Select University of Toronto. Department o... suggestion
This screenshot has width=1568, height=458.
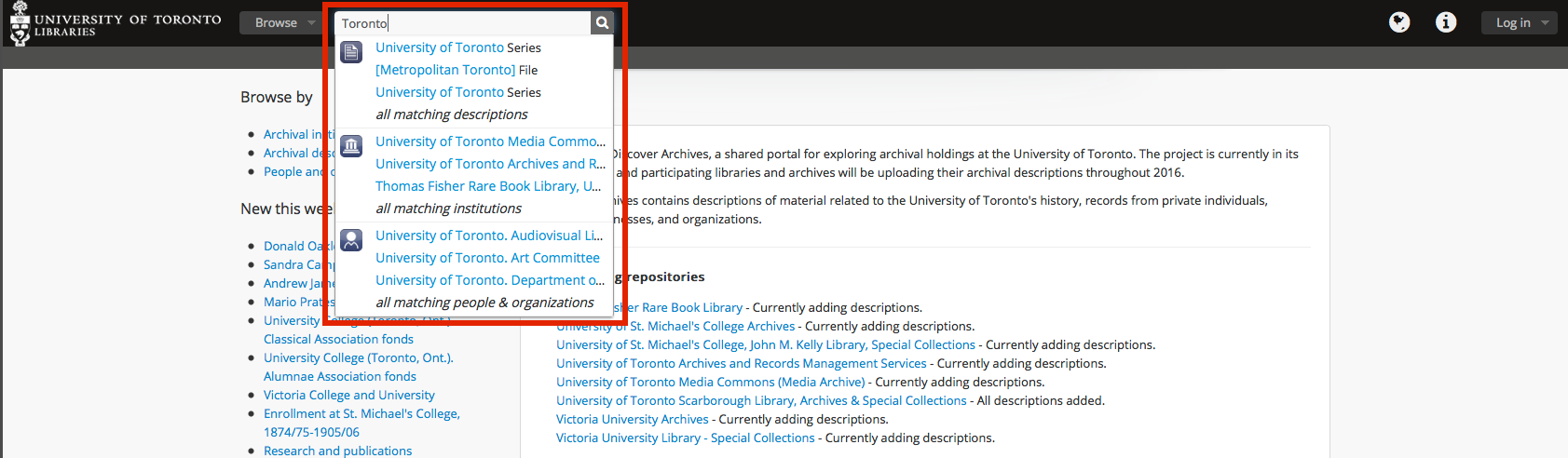click(x=490, y=280)
